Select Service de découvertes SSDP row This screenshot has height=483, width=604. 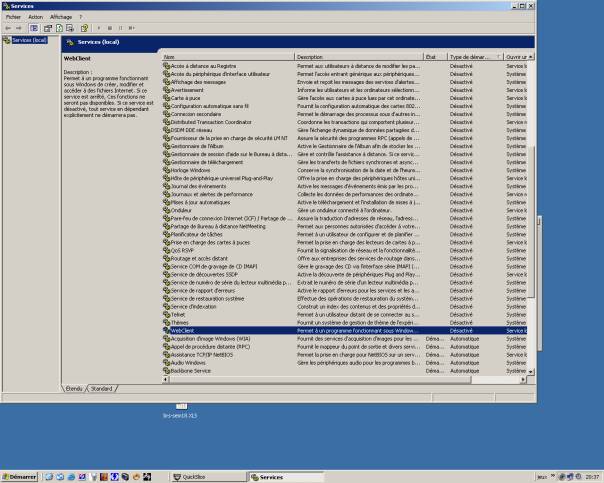344,275
